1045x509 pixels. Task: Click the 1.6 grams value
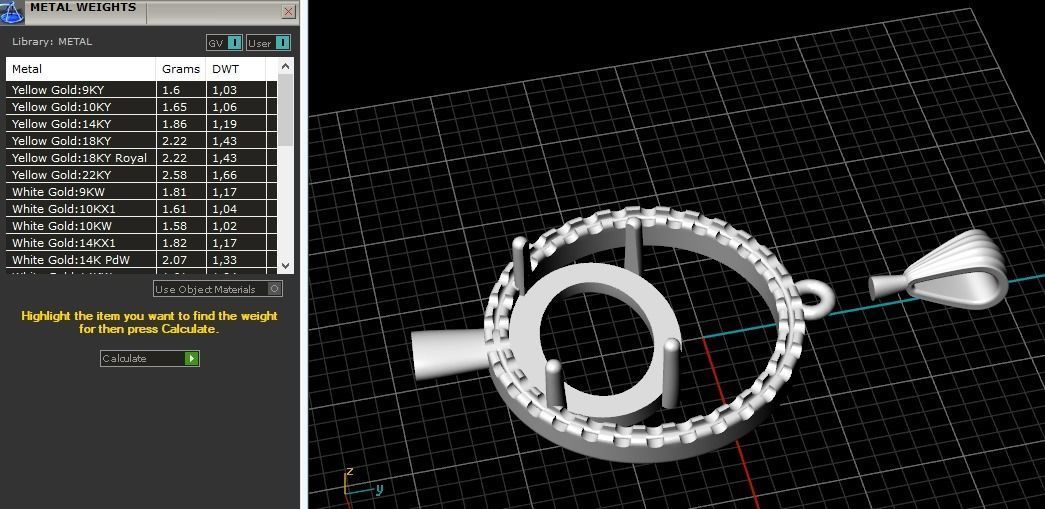click(x=171, y=90)
